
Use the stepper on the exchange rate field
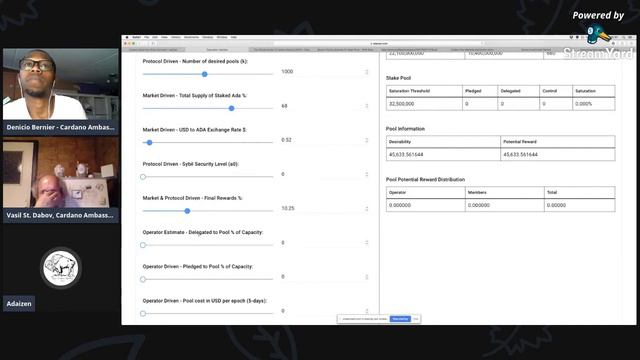click(367, 140)
